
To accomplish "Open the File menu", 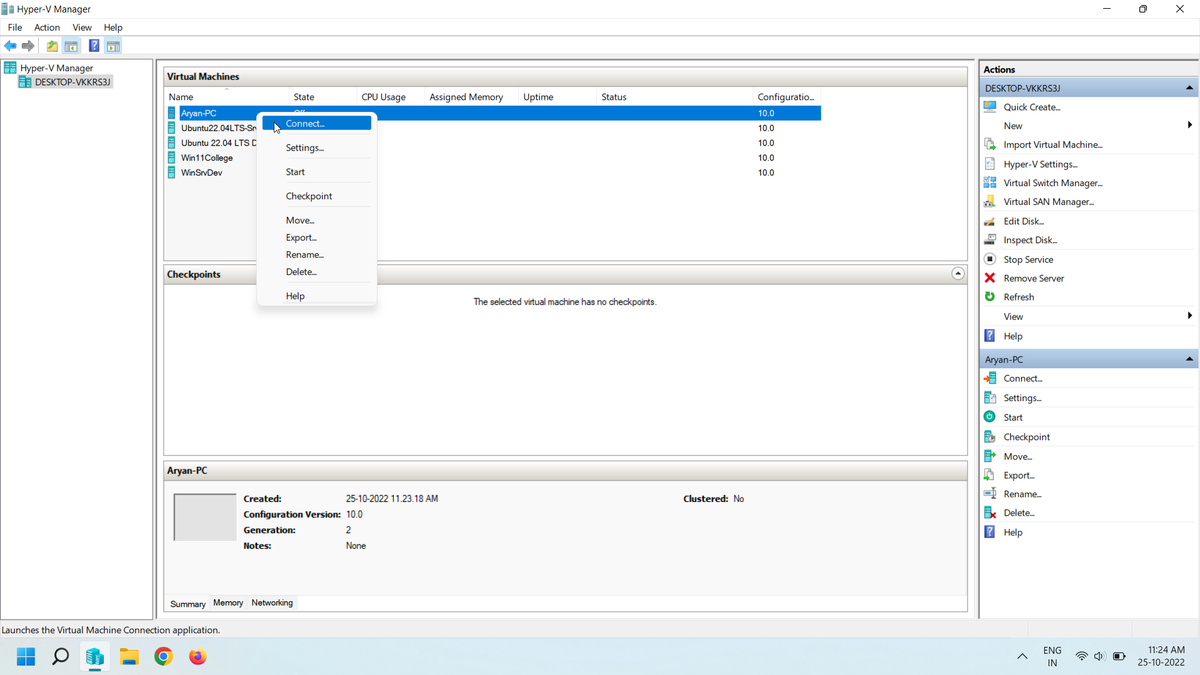I will click(15, 28).
